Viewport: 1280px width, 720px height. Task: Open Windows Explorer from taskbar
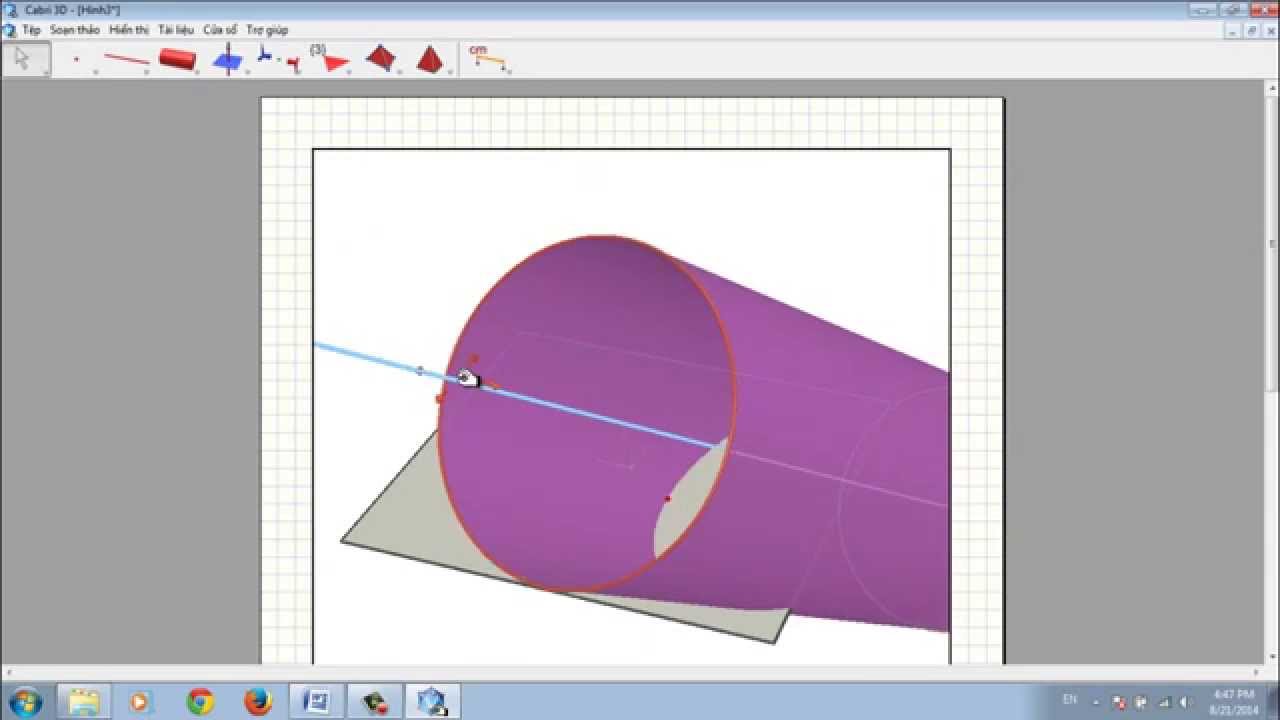[84, 701]
